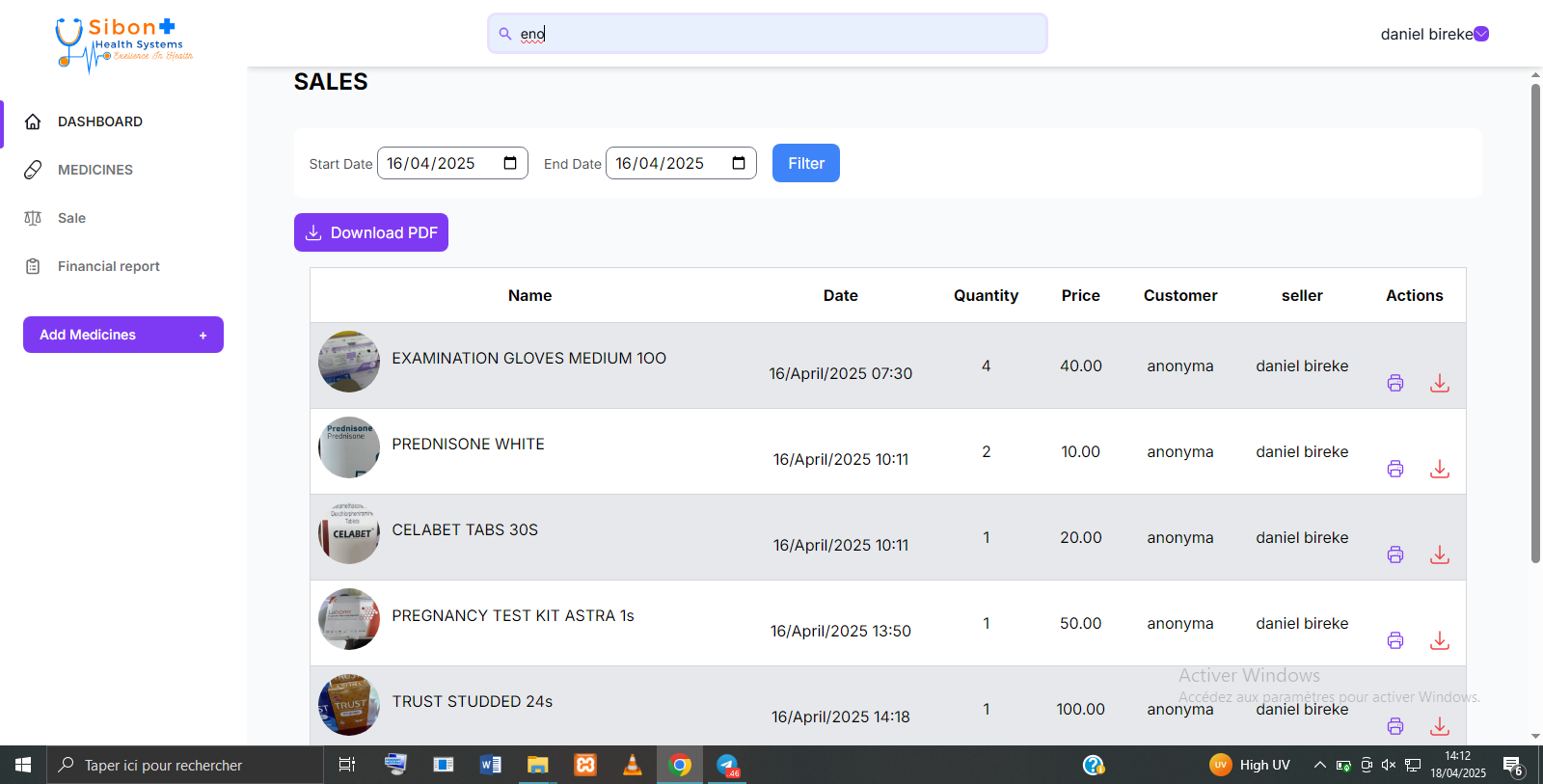The width and height of the screenshot is (1543, 784).
Task: Print the Celabet Tabs 30S sale
Action: coord(1394,554)
